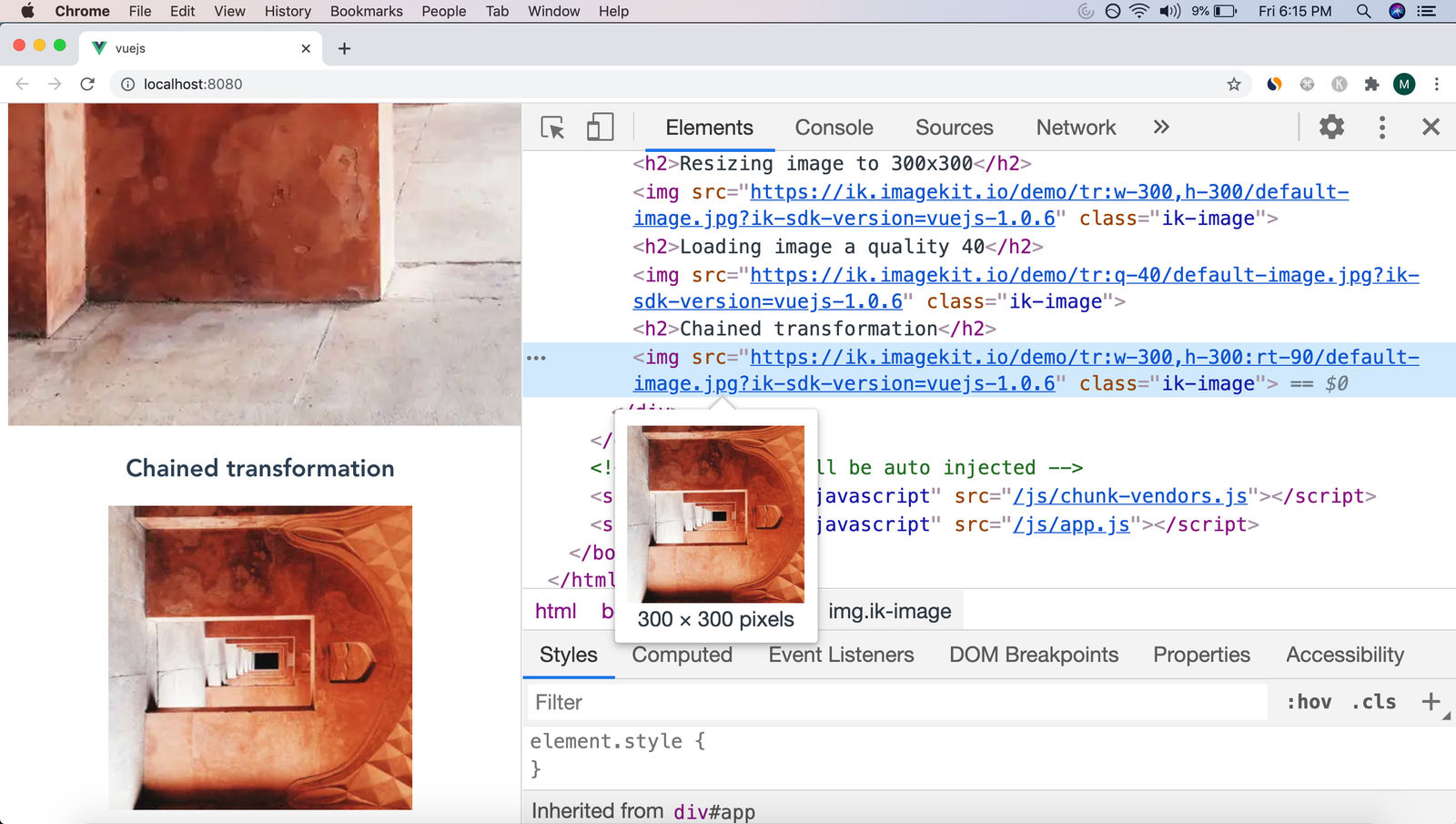Reload the localhost page
Screen dimensions: 1456x824
point(87,84)
